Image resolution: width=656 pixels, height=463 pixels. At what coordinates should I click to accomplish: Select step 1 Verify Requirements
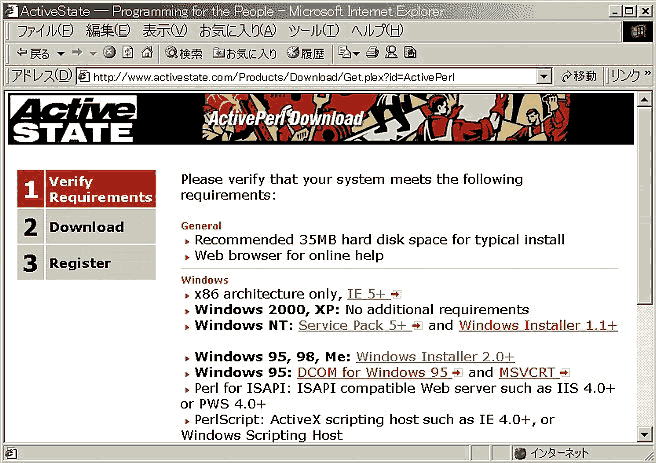[86, 189]
